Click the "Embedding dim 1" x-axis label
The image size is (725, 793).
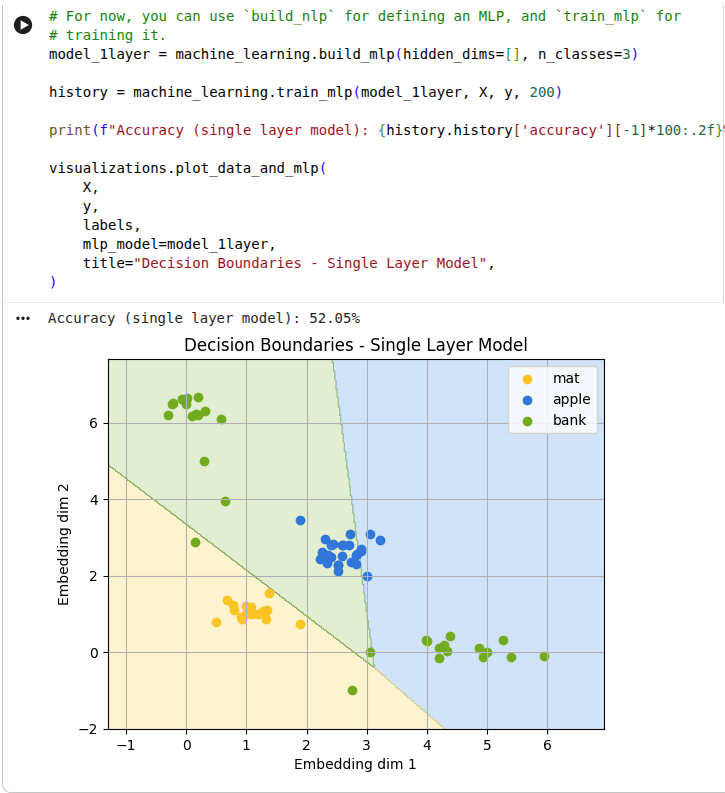pos(355,764)
